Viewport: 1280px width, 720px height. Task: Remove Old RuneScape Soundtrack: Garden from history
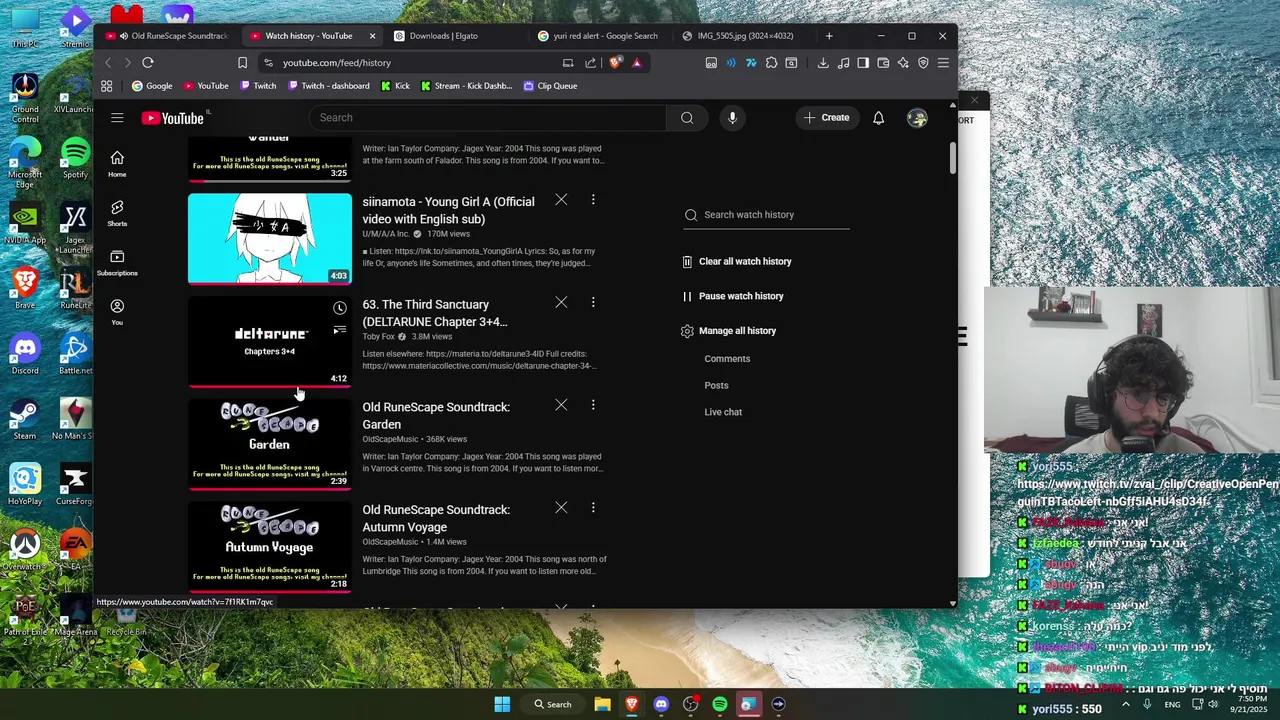pos(561,405)
